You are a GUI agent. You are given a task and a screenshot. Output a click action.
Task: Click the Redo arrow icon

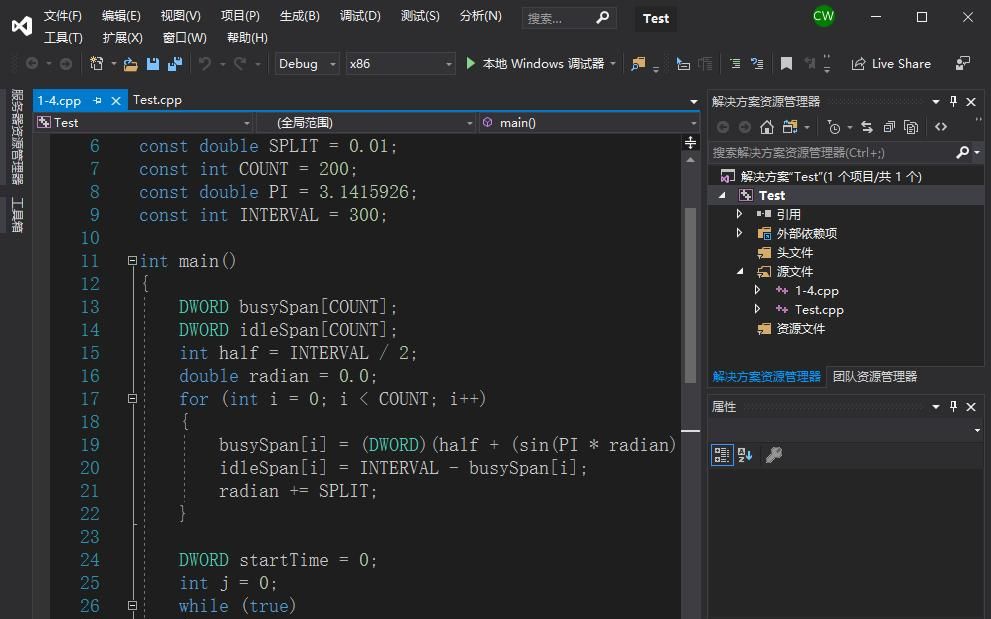click(240, 63)
